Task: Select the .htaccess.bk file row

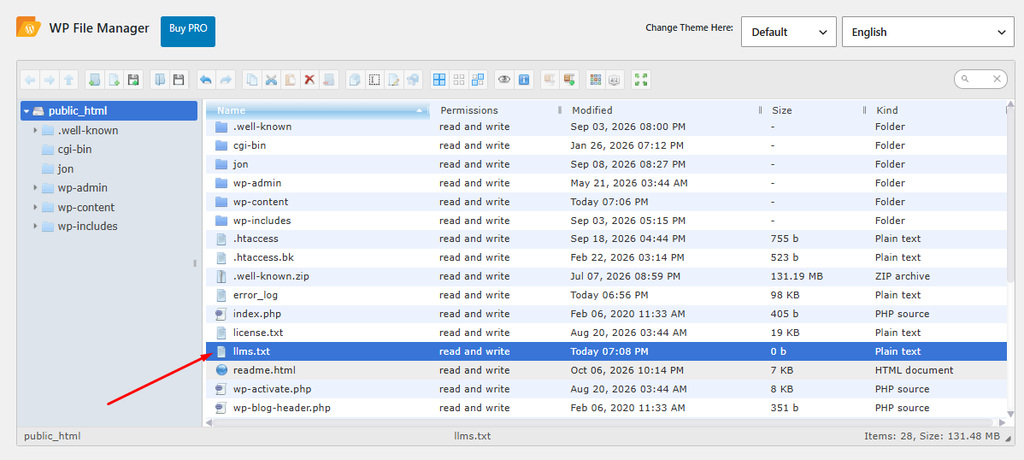Action: pyautogui.click(x=606, y=257)
